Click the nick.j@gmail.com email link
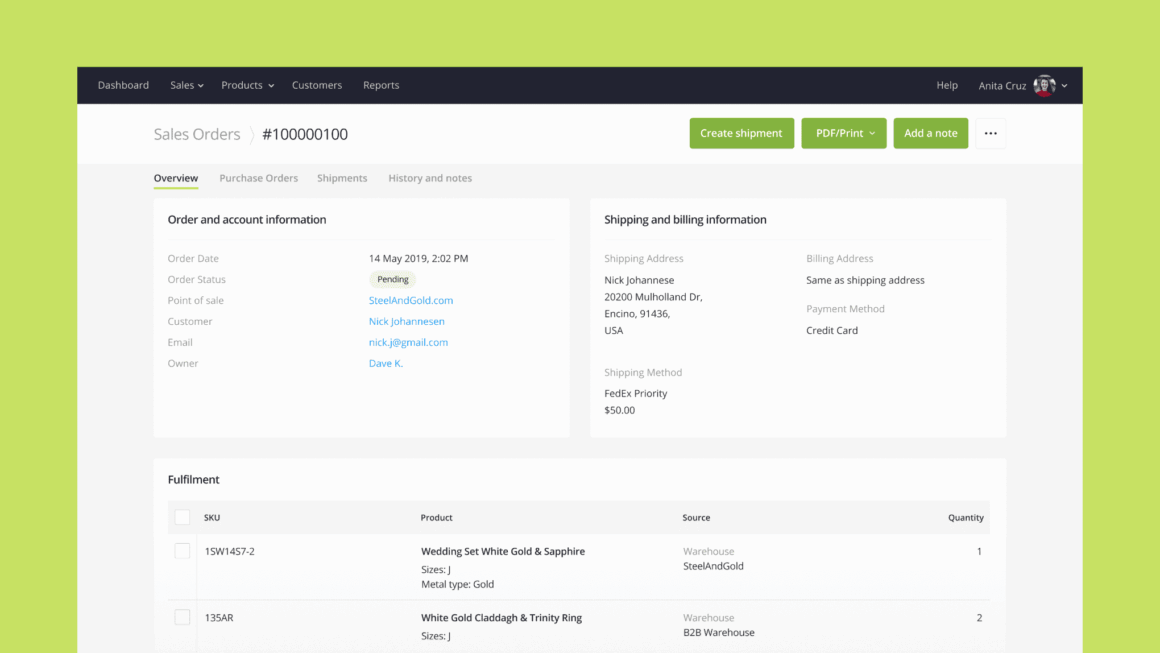This screenshot has width=1160, height=653. click(408, 342)
